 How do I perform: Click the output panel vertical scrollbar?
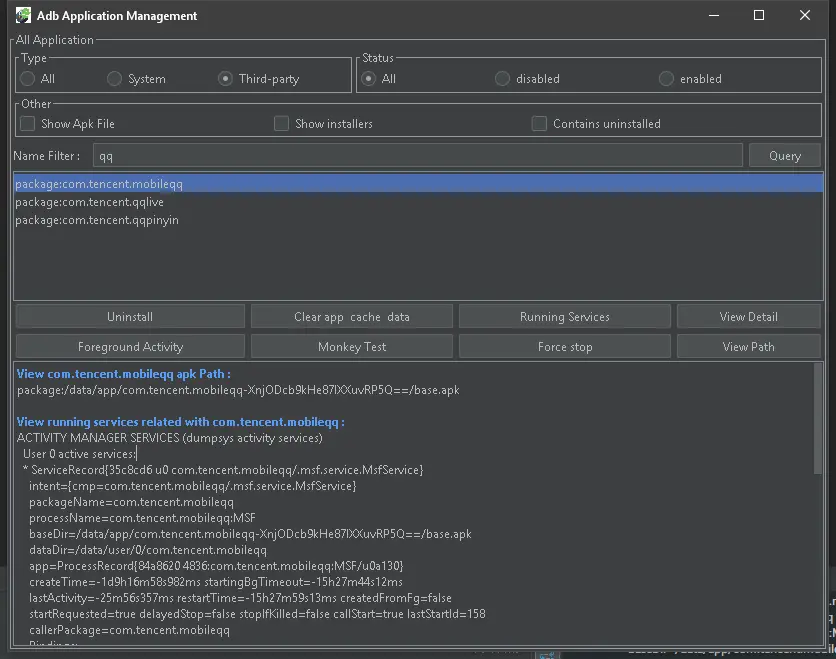point(818,419)
